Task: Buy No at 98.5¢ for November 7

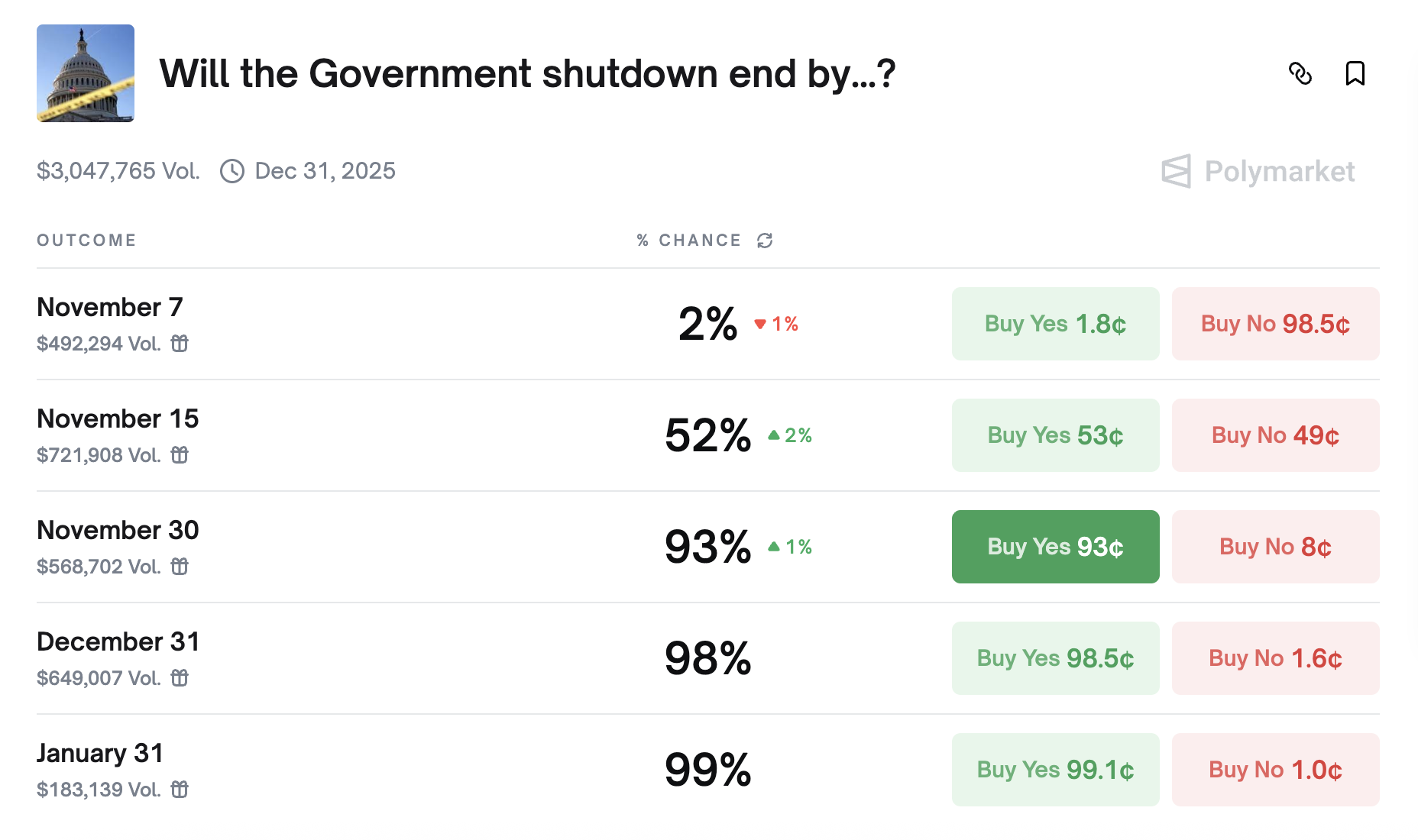Action: [x=1275, y=324]
